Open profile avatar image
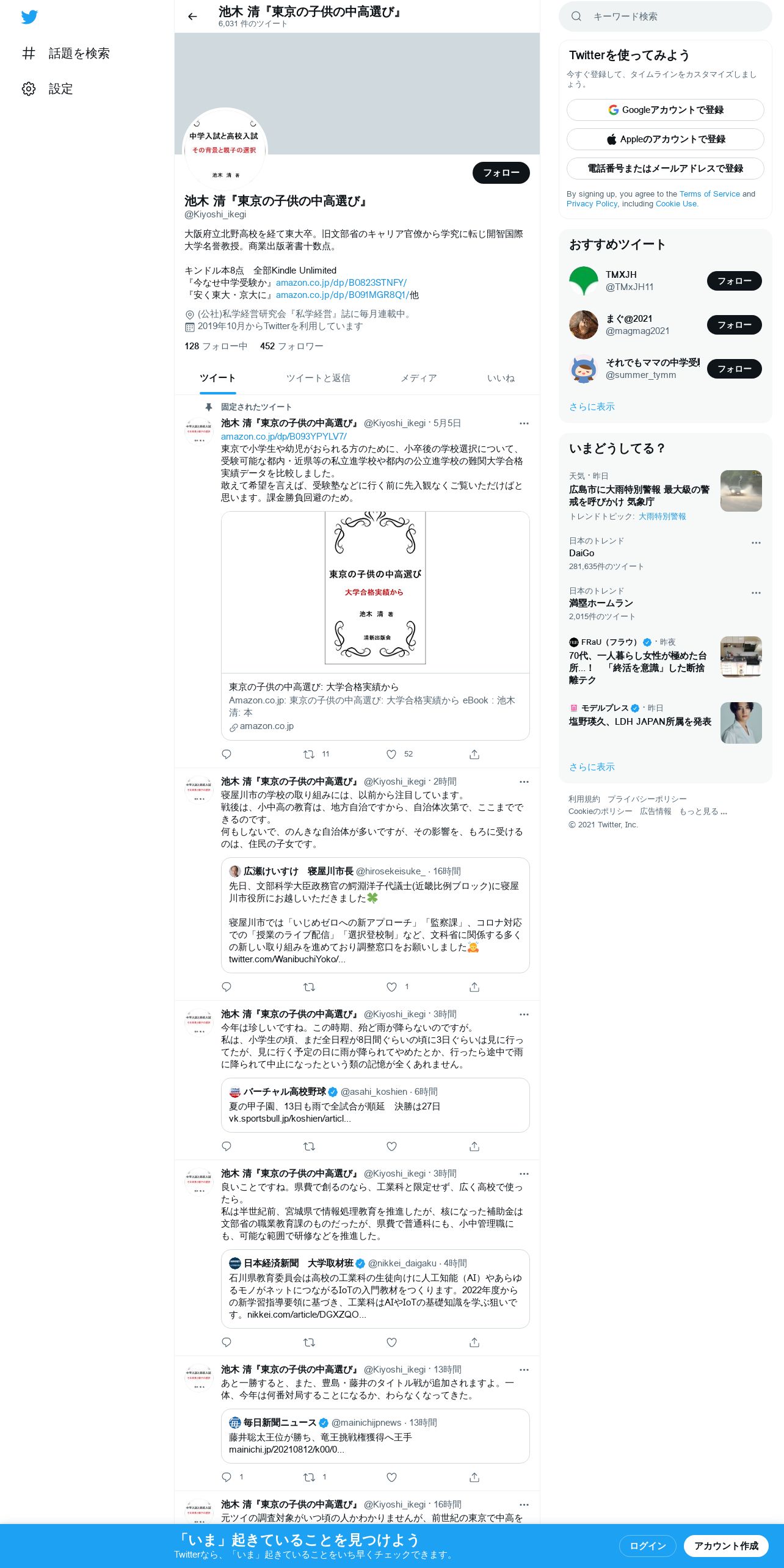The height and width of the screenshot is (1568, 784). 225,150
